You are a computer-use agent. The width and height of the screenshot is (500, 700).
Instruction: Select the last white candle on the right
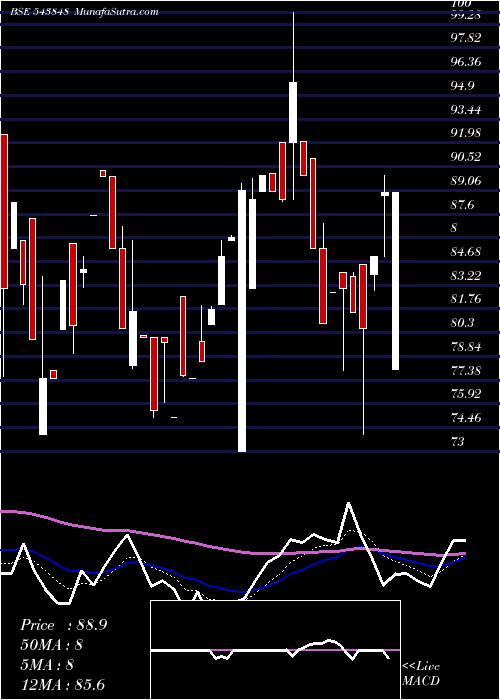click(x=396, y=281)
